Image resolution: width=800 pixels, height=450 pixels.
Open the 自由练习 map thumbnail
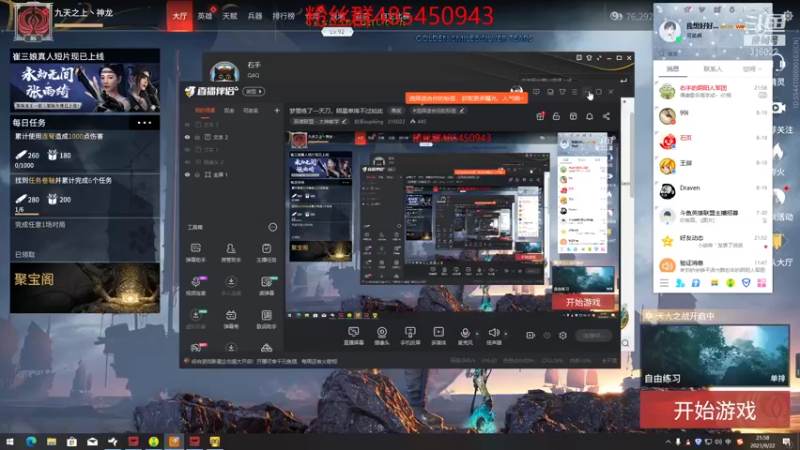coord(715,355)
